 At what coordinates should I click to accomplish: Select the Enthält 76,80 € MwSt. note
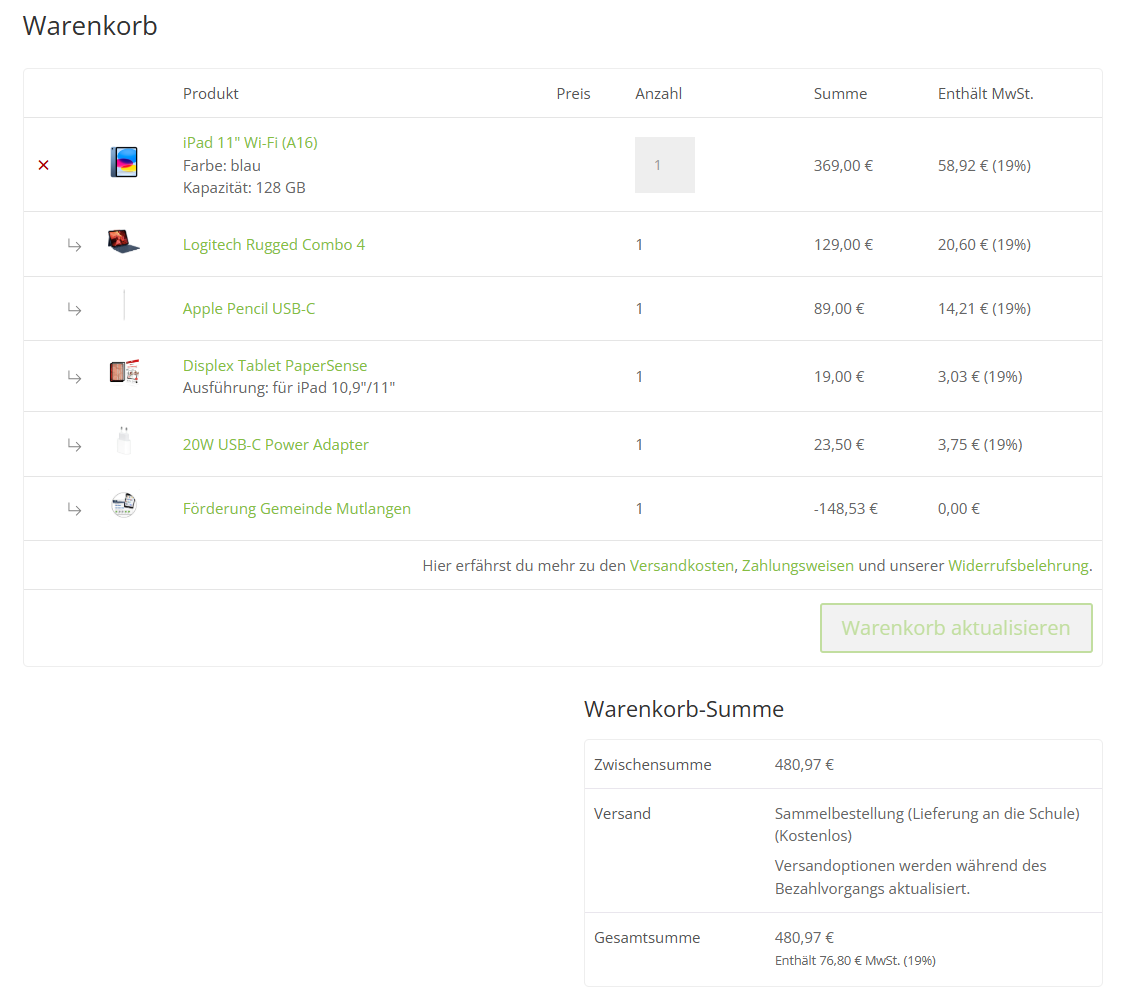855,960
